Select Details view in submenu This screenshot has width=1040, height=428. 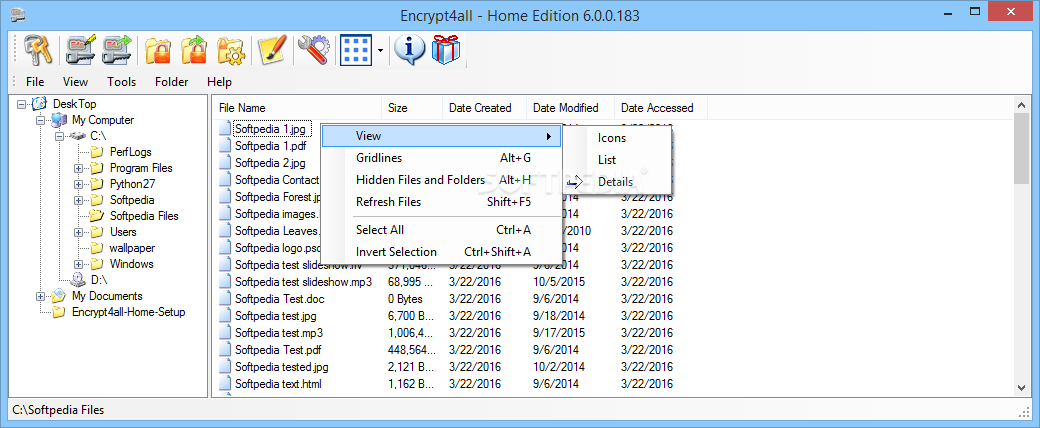coord(619,182)
